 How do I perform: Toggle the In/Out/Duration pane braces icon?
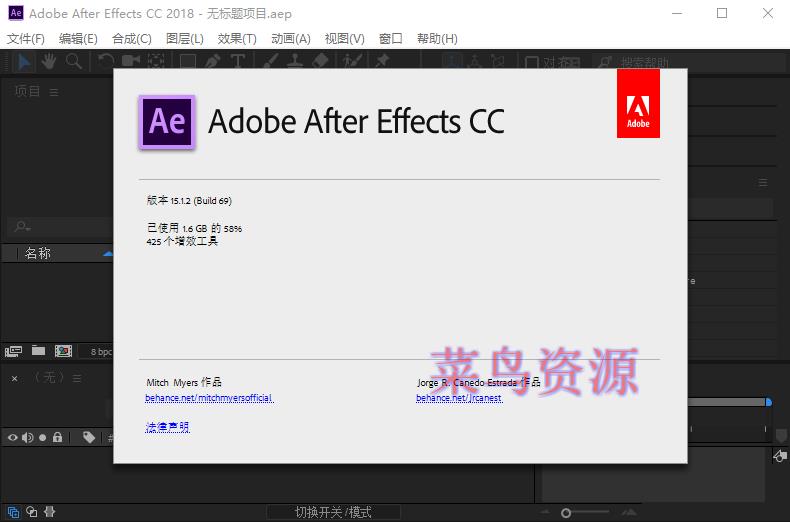click(x=49, y=512)
